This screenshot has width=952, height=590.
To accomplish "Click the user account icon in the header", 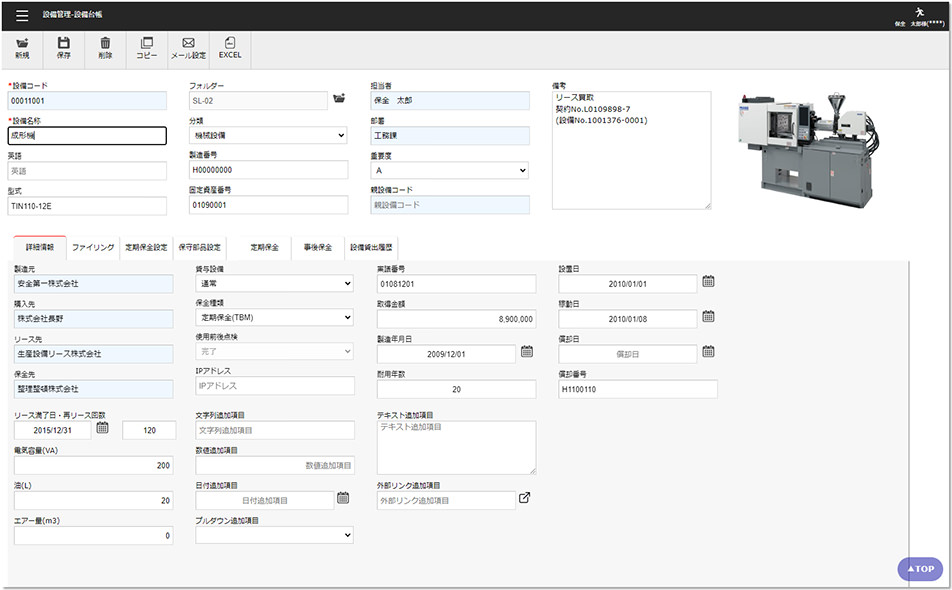I will tap(919, 13).
